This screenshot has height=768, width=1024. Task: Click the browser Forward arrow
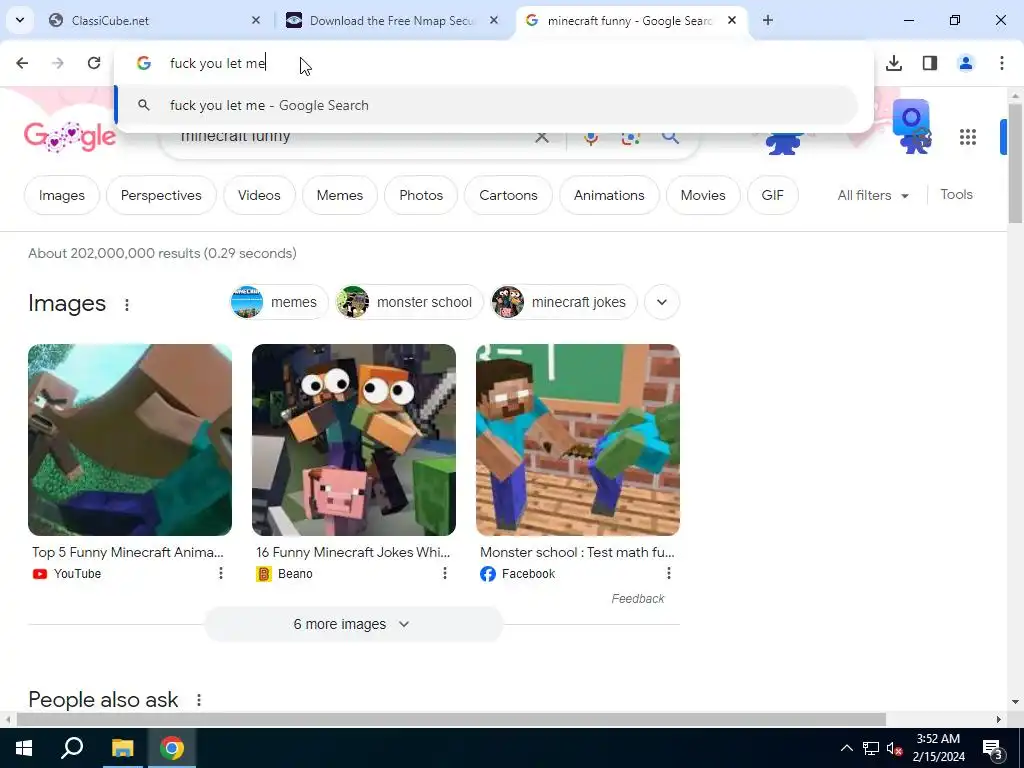coord(58,63)
